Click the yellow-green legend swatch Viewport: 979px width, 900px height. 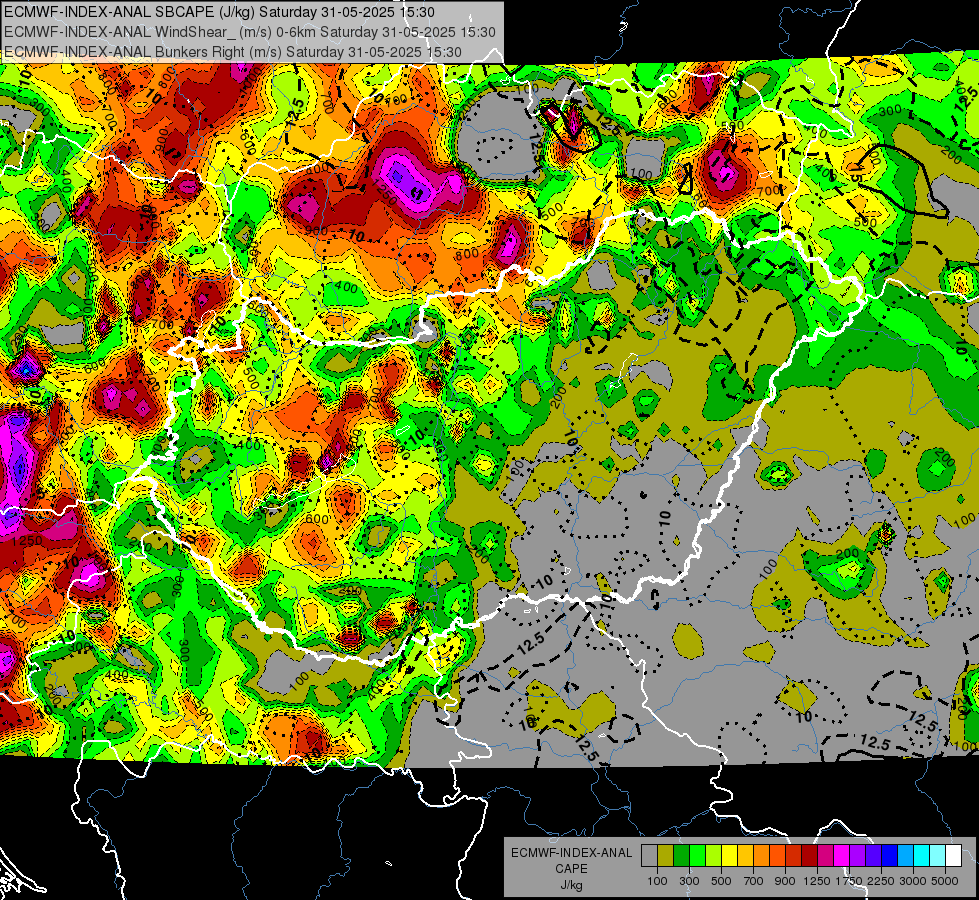click(x=714, y=856)
